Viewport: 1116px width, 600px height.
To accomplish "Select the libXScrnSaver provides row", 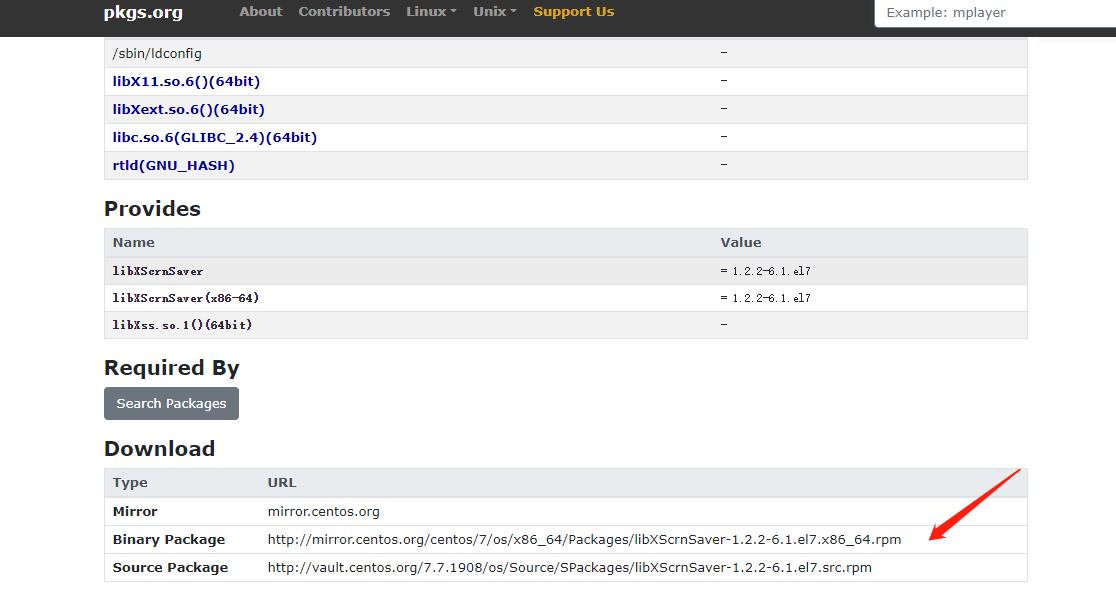I will pyautogui.click(x=160, y=270).
